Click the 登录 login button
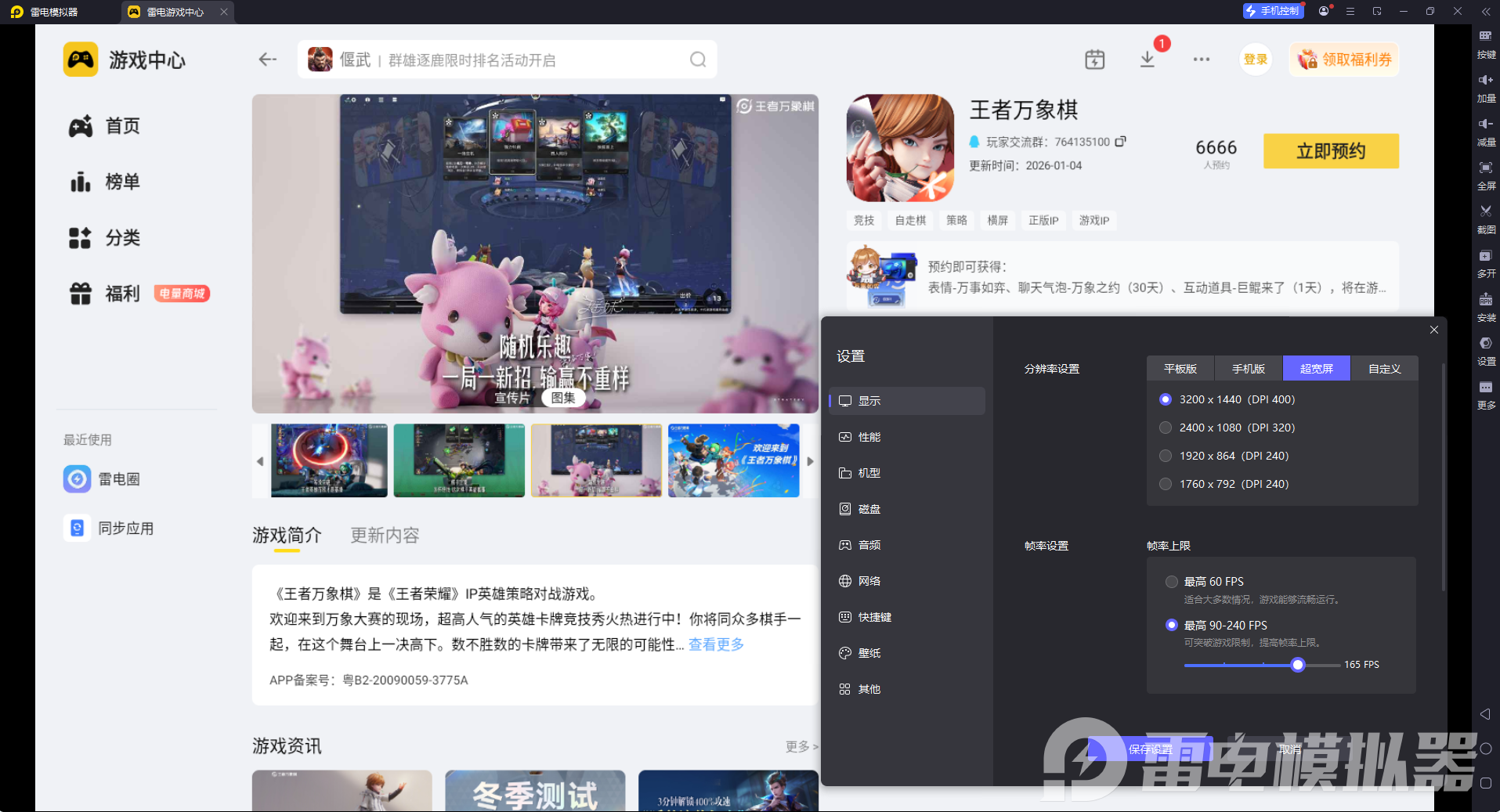The image size is (1500, 812). pyautogui.click(x=1256, y=60)
